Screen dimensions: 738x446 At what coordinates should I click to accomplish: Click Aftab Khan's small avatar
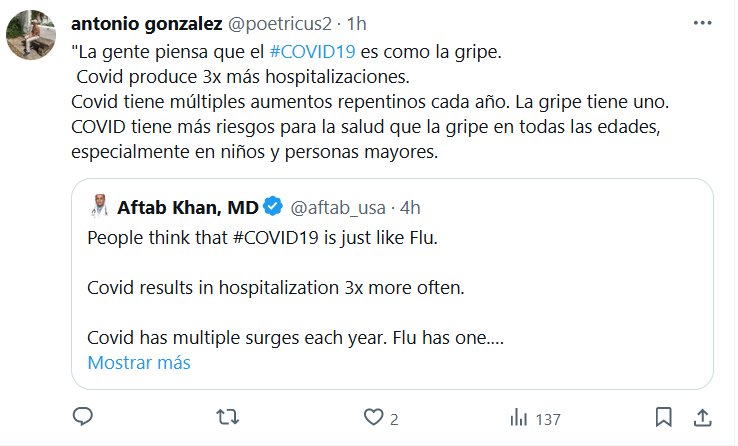(x=99, y=208)
